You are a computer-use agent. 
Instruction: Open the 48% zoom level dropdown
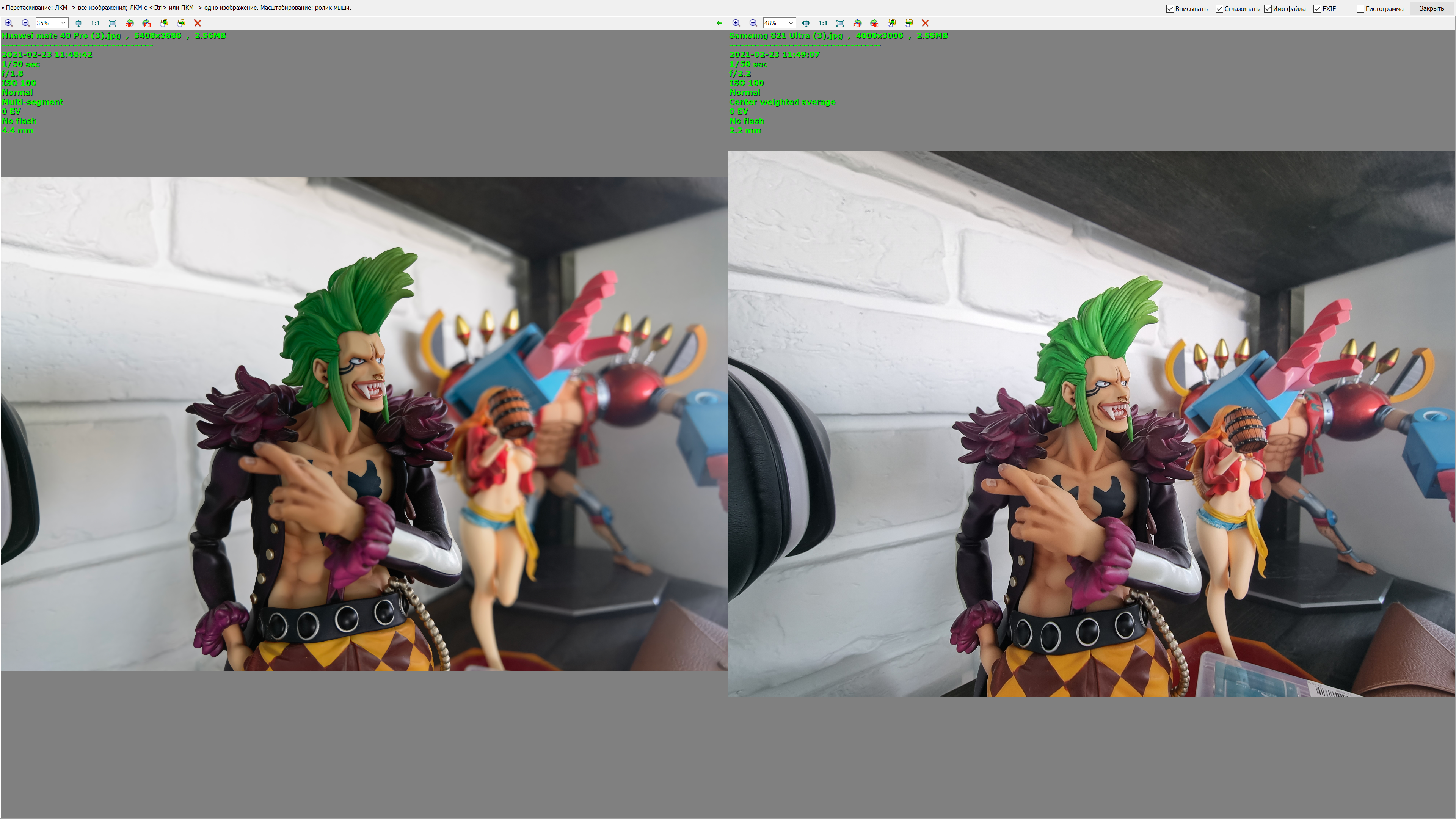click(791, 23)
